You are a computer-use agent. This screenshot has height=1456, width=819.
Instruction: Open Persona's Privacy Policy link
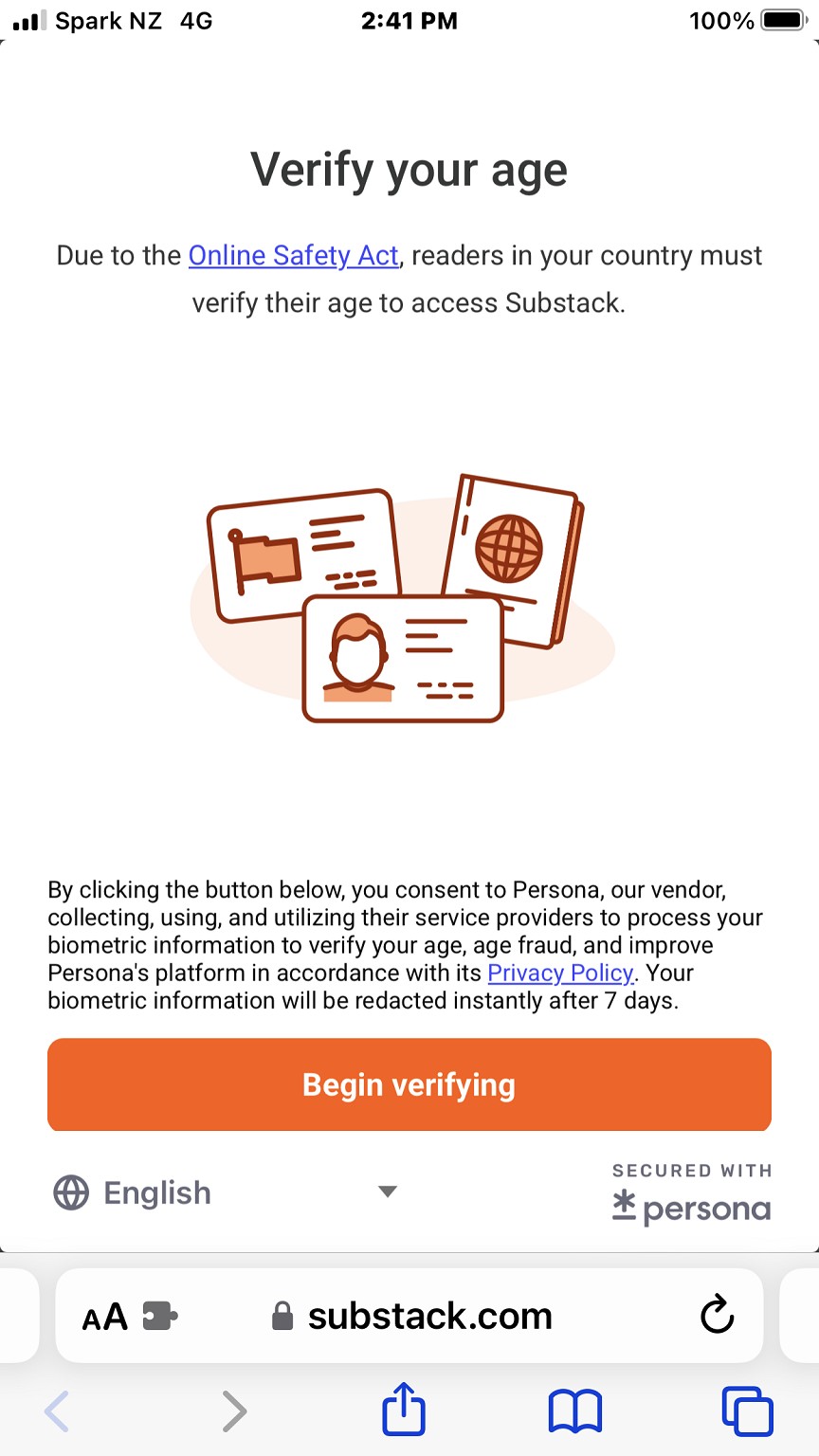560,973
